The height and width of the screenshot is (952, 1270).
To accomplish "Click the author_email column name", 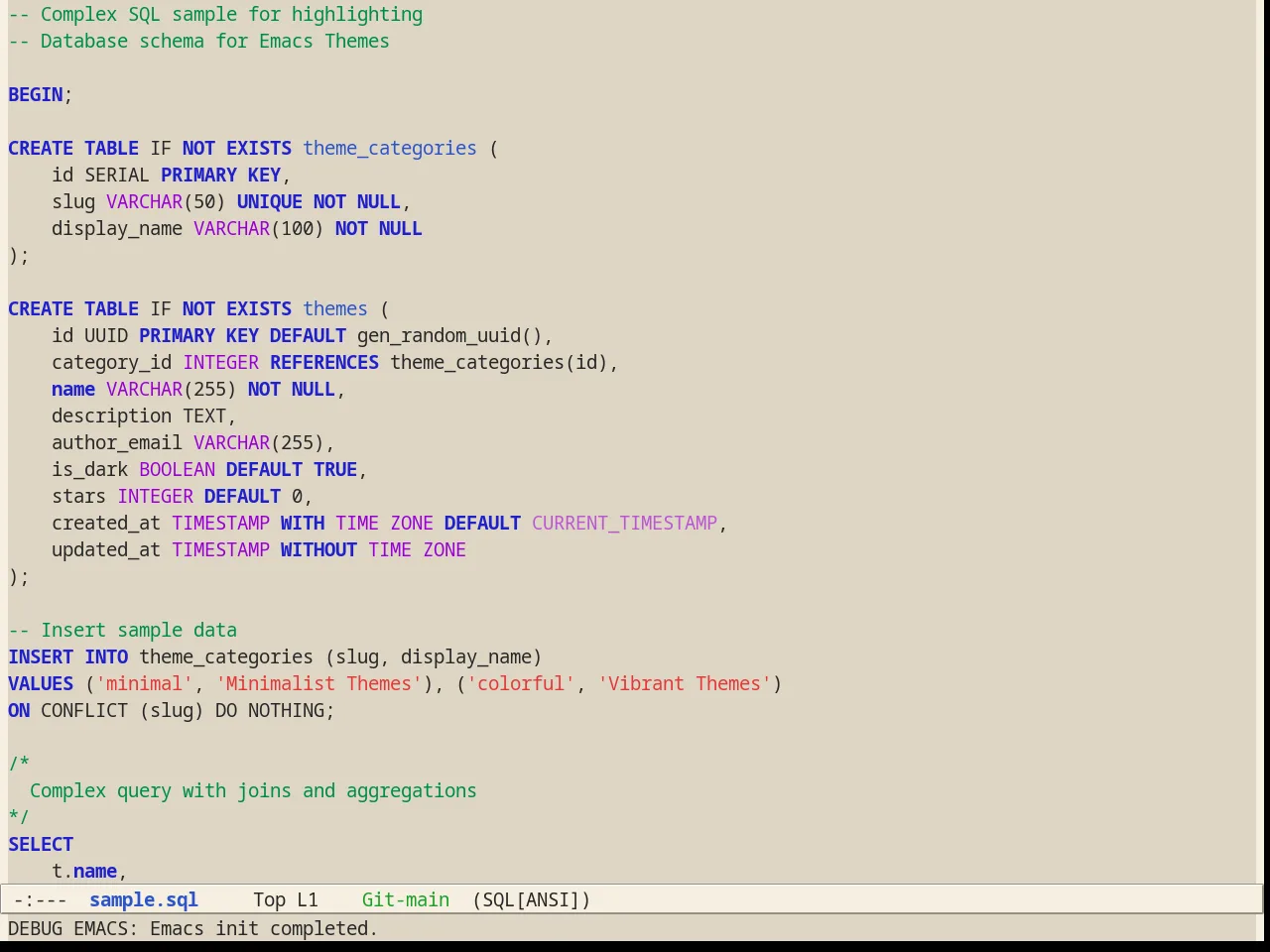I will [117, 442].
